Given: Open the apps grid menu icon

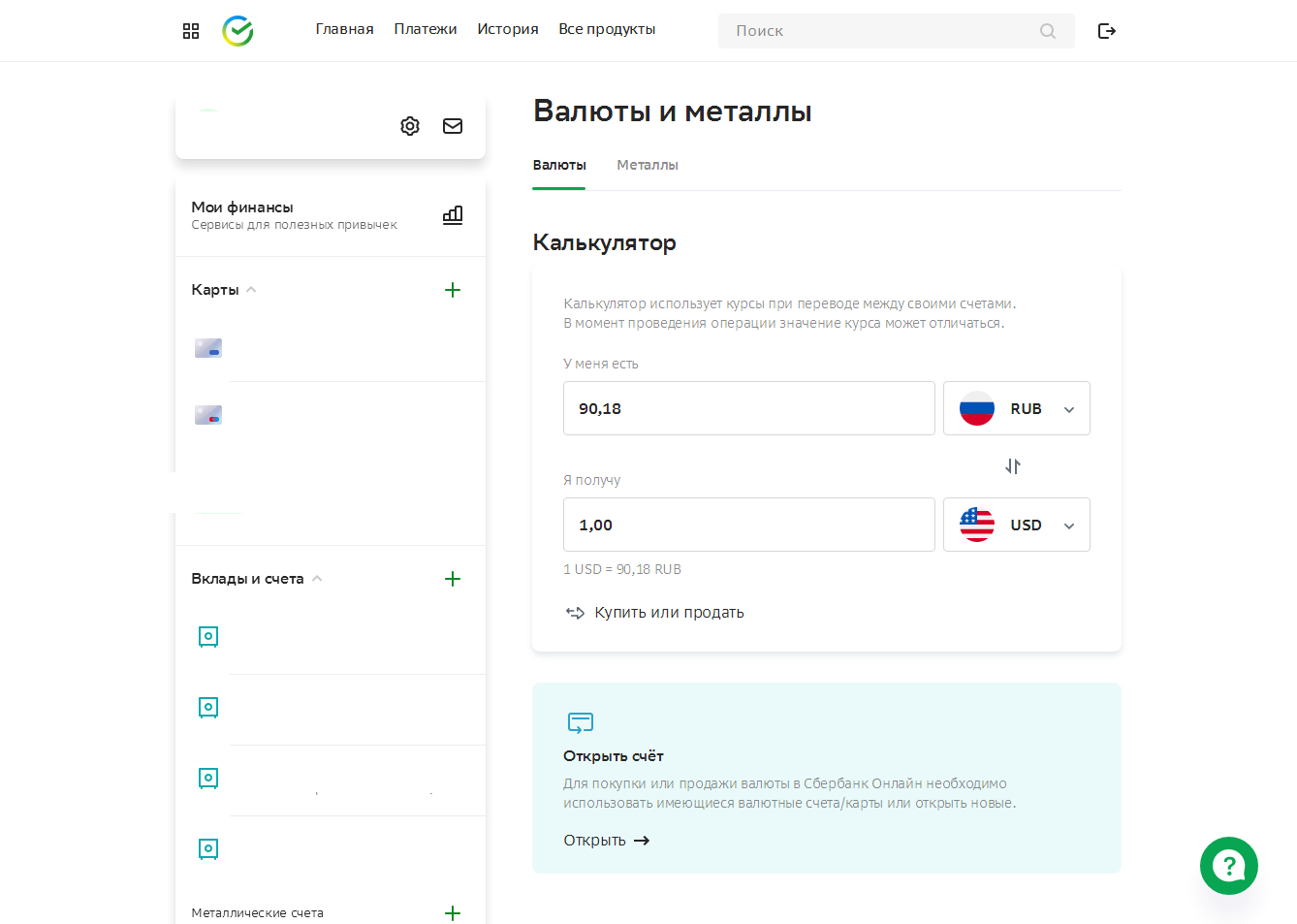Looking at the screenshot, I should [x=191, y=31].
